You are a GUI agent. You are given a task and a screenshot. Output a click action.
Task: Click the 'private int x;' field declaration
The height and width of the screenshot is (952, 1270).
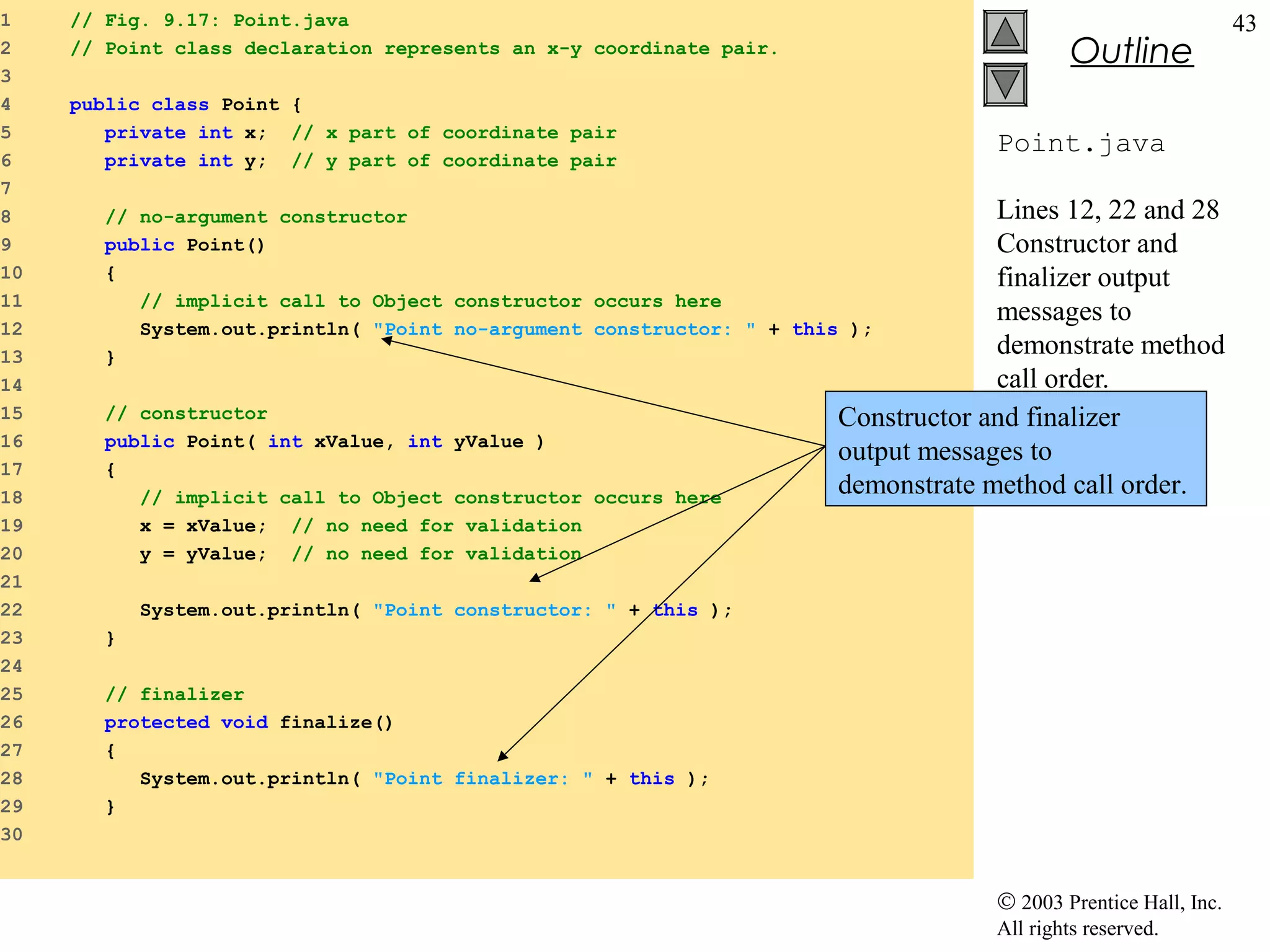tap(185, 133)
